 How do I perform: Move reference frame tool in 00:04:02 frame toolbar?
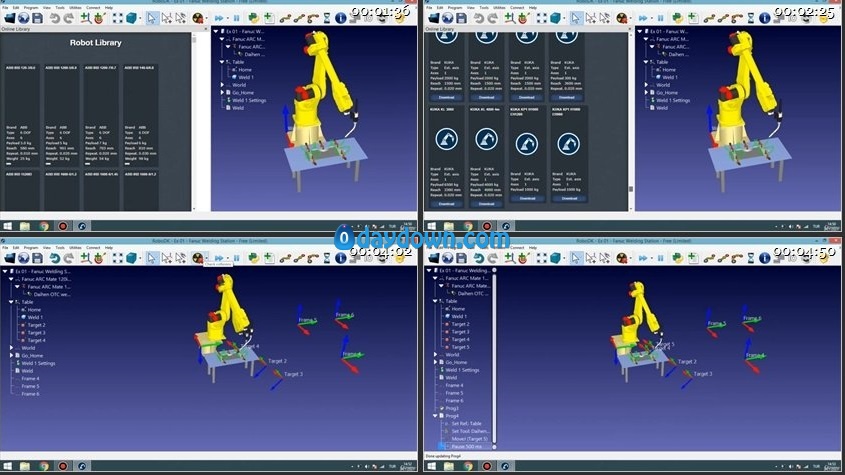click(x=167, y=258)
